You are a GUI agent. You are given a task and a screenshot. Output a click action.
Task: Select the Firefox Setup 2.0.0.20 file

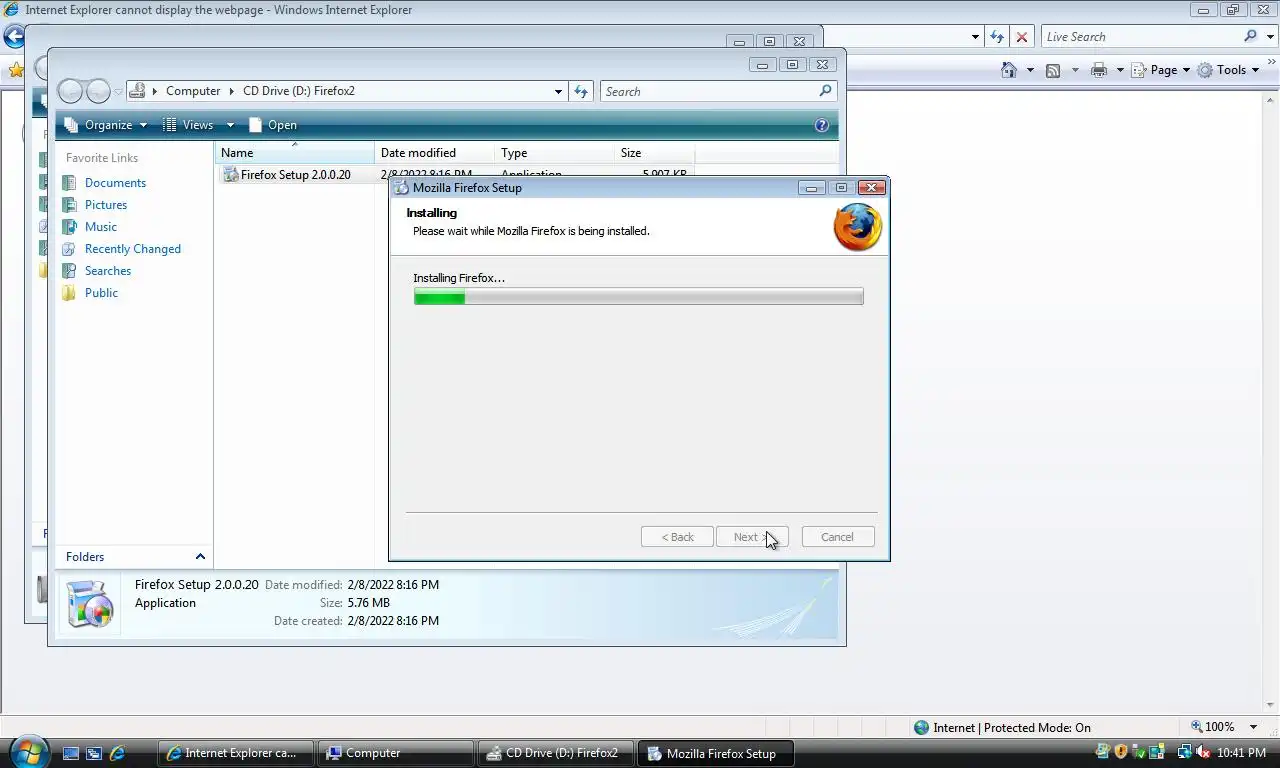click(x=296, y=174)
